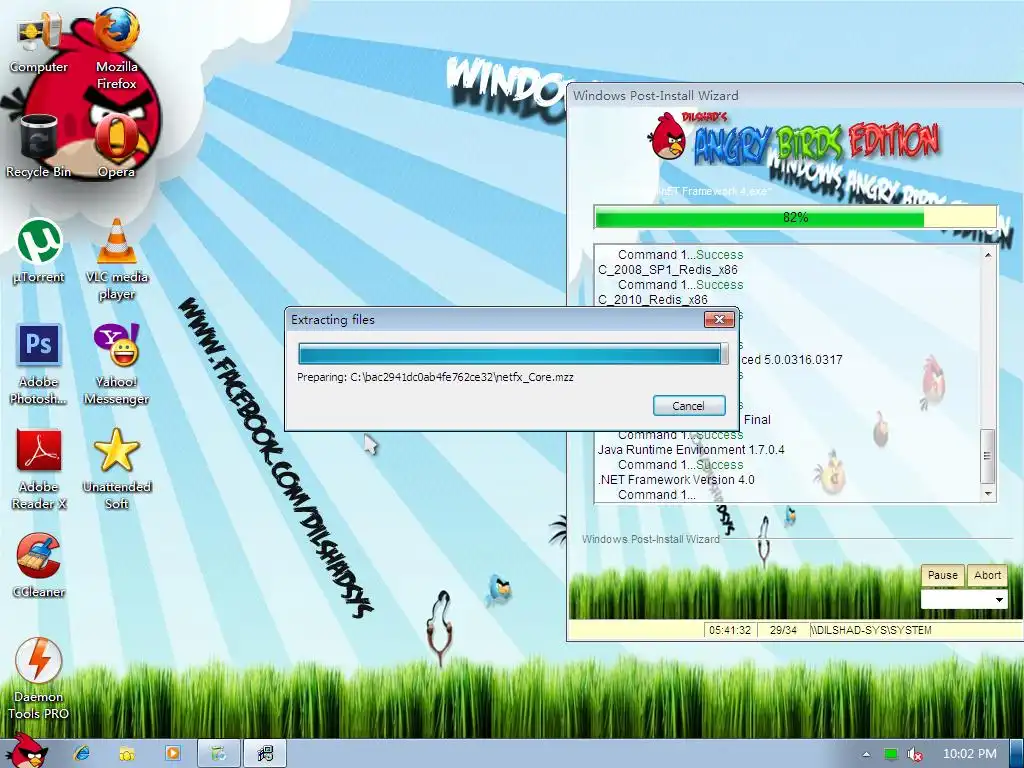Image resolution: width=1024 pixels, height=768 pixels.
Task: Click the \\DILSHAD-SYS\SYSTEM status entry
Action: coord(871,630)
